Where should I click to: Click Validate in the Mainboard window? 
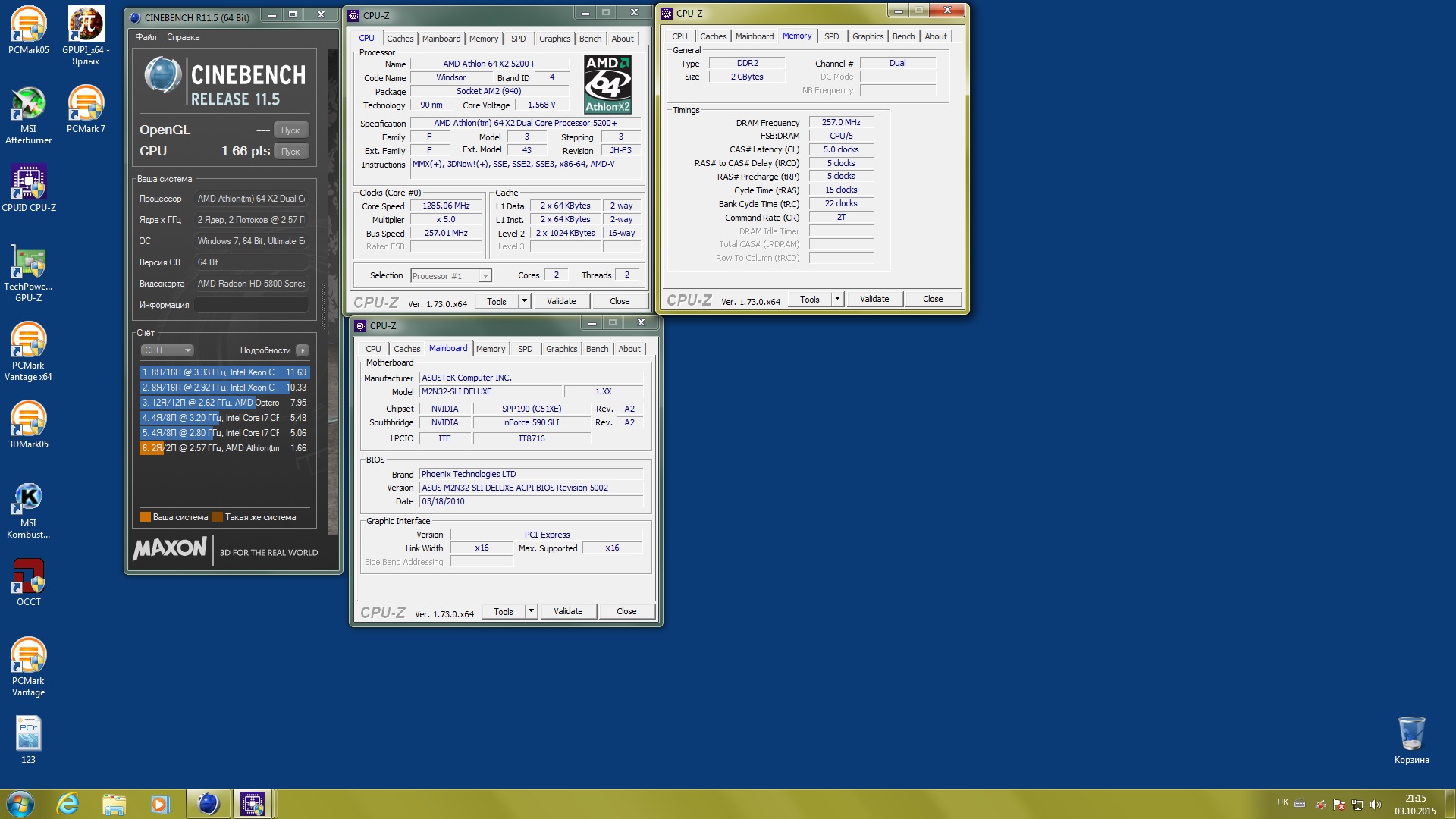click(x=568, y=611)
